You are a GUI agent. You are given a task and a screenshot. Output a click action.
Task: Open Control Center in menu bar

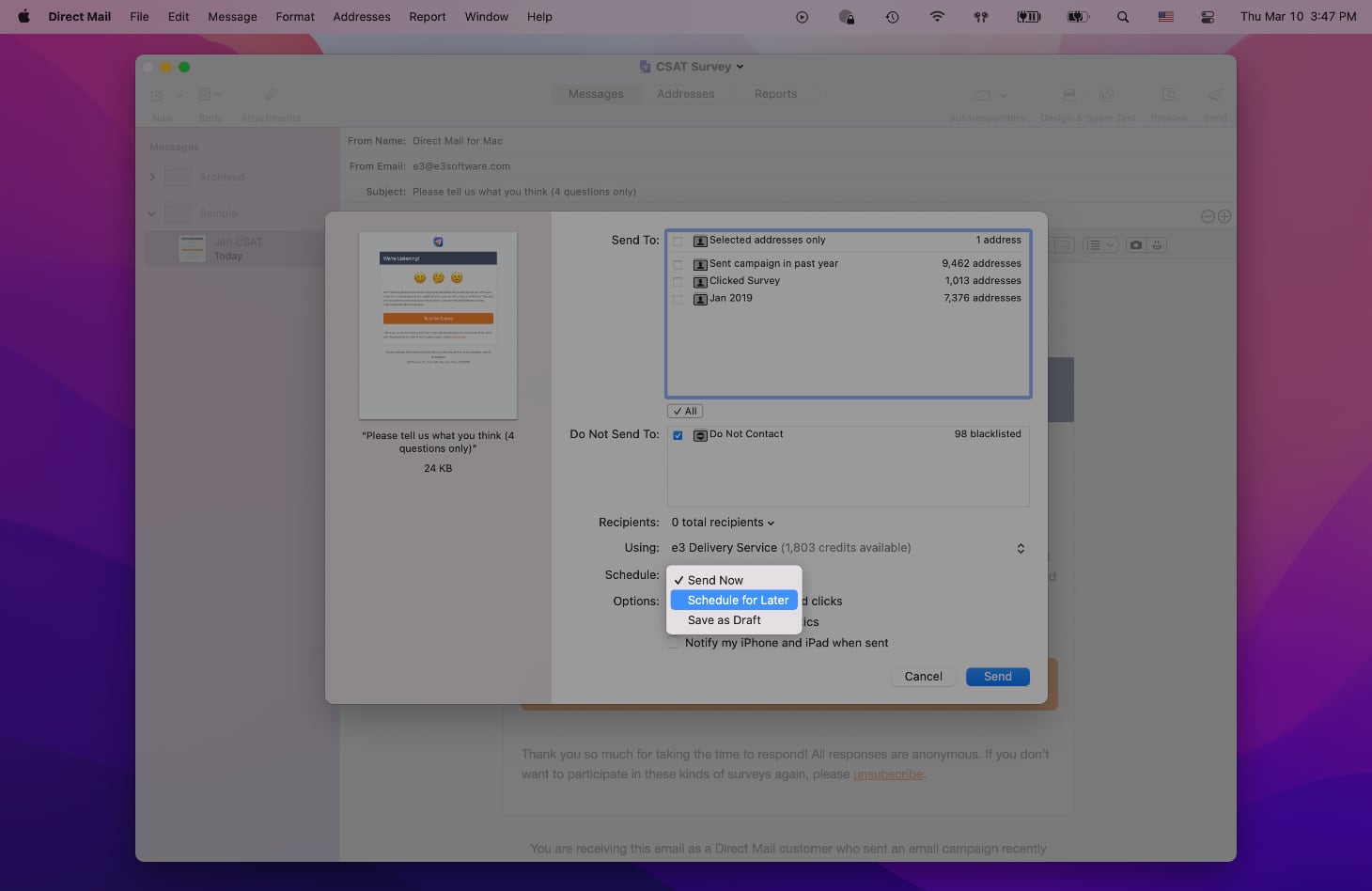click(1208, 17)
